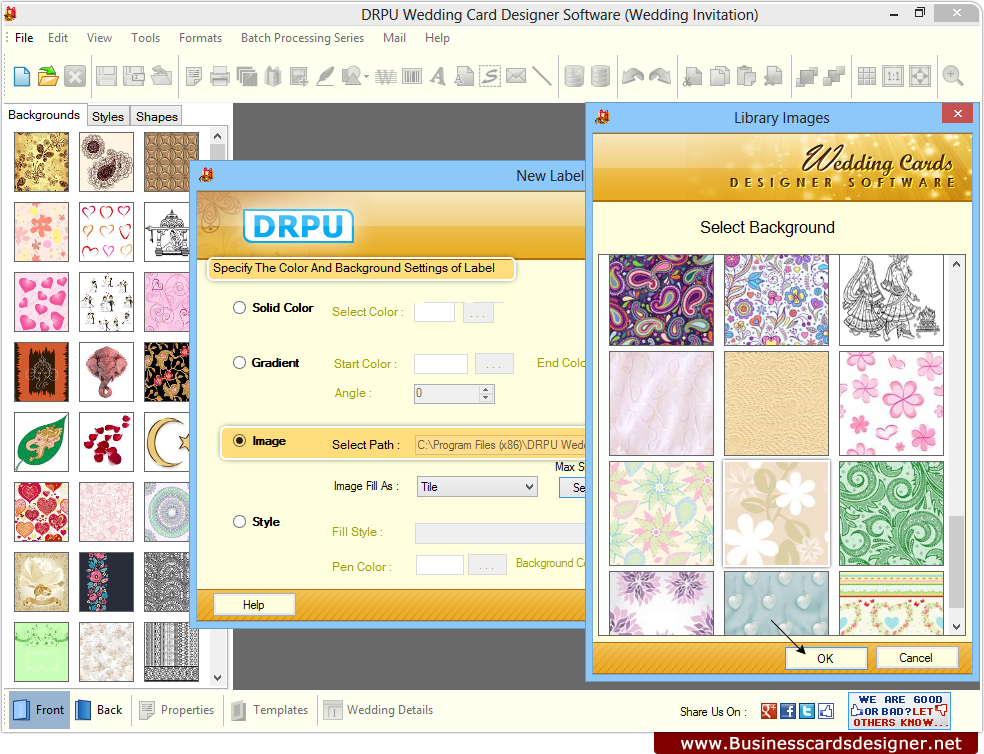Open the Image Fill As dropdown

pyautogui.click(x=477, y=487)
